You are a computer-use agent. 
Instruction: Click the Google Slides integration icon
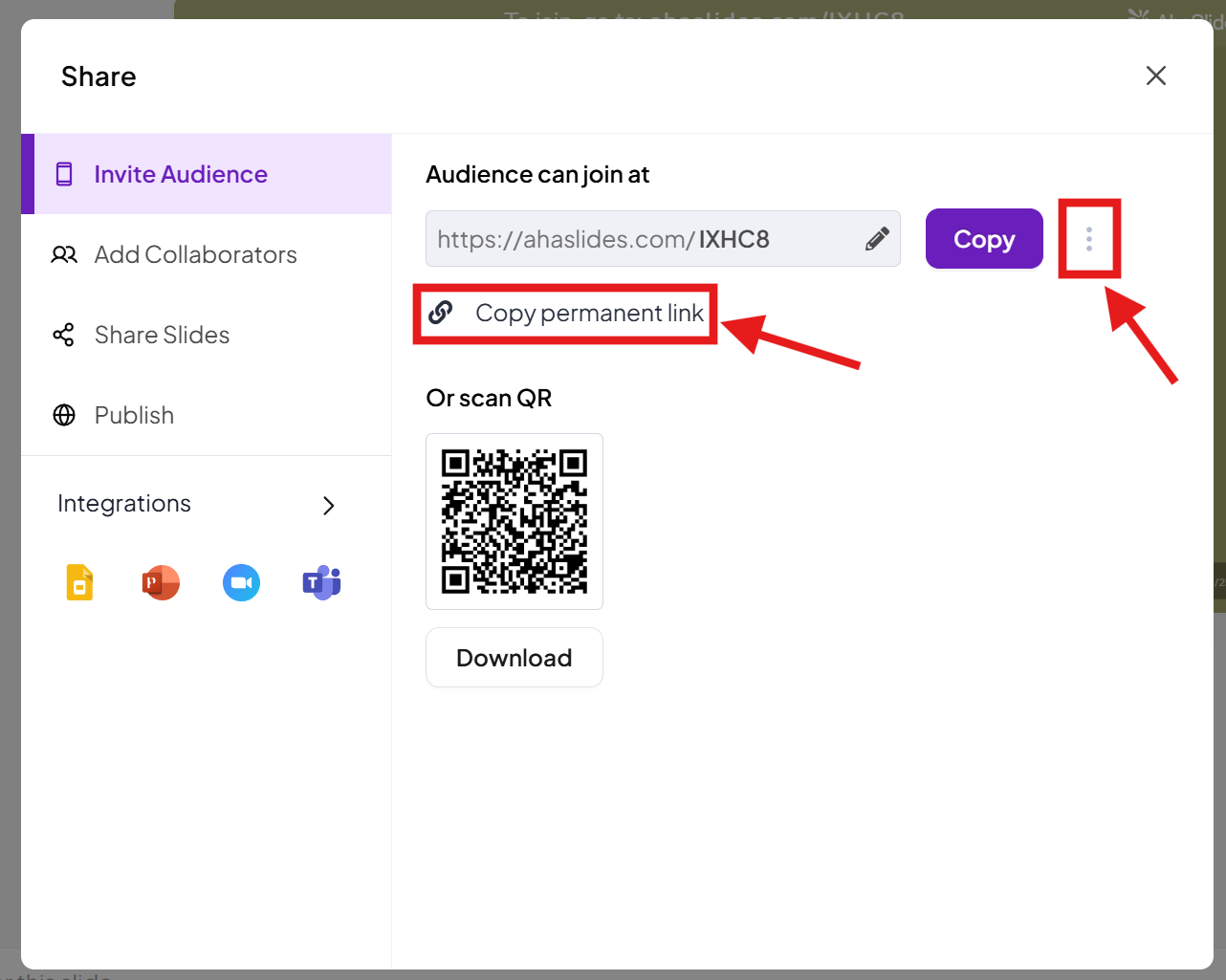[x=79, y=582]
